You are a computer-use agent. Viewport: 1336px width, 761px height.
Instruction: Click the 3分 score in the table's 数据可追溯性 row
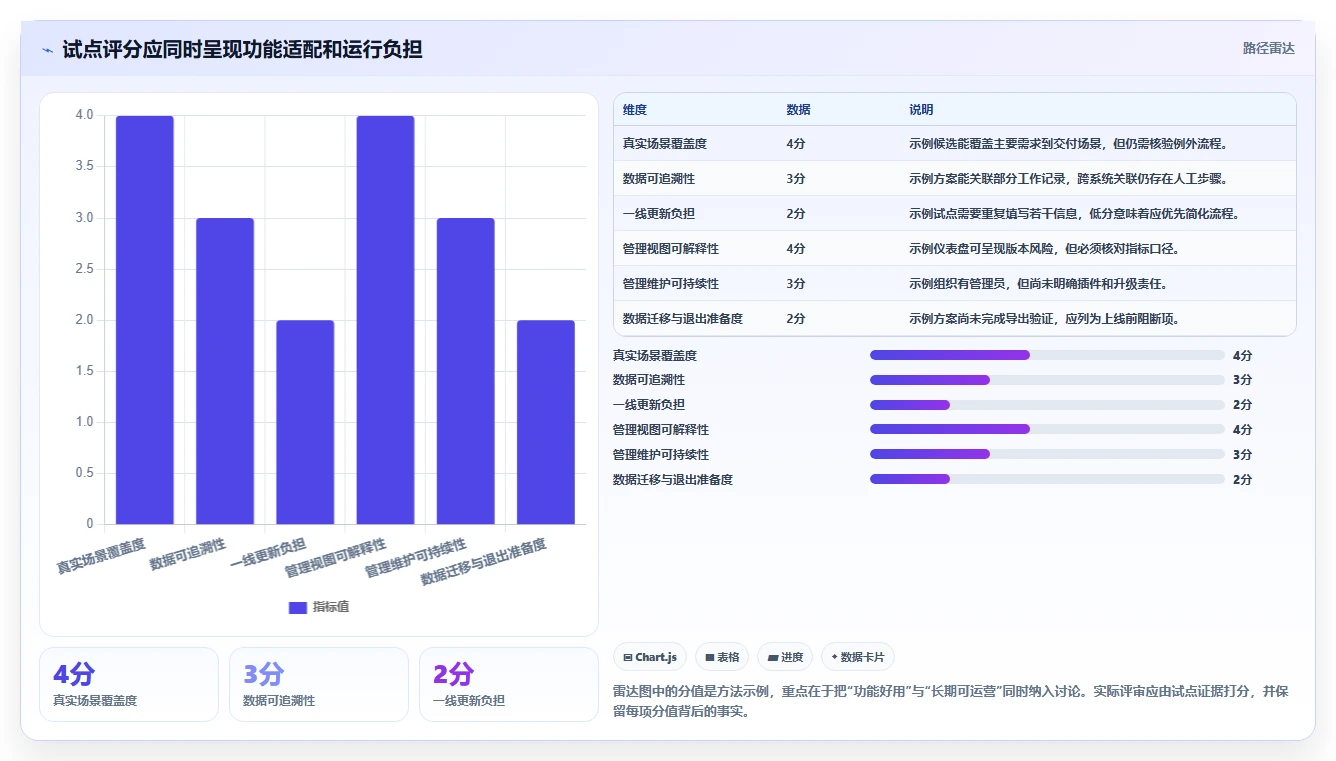796,179
